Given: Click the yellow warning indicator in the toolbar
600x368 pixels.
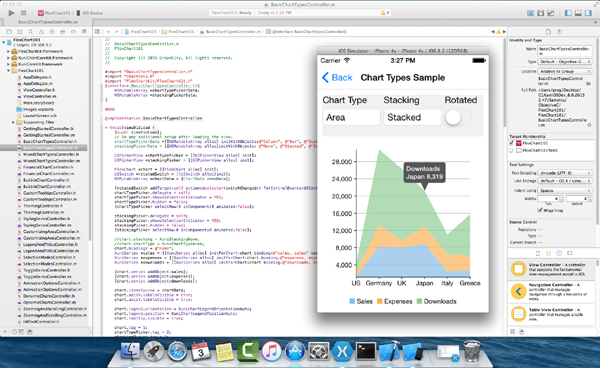Looking at the screenshot, I should pos(385,13).
